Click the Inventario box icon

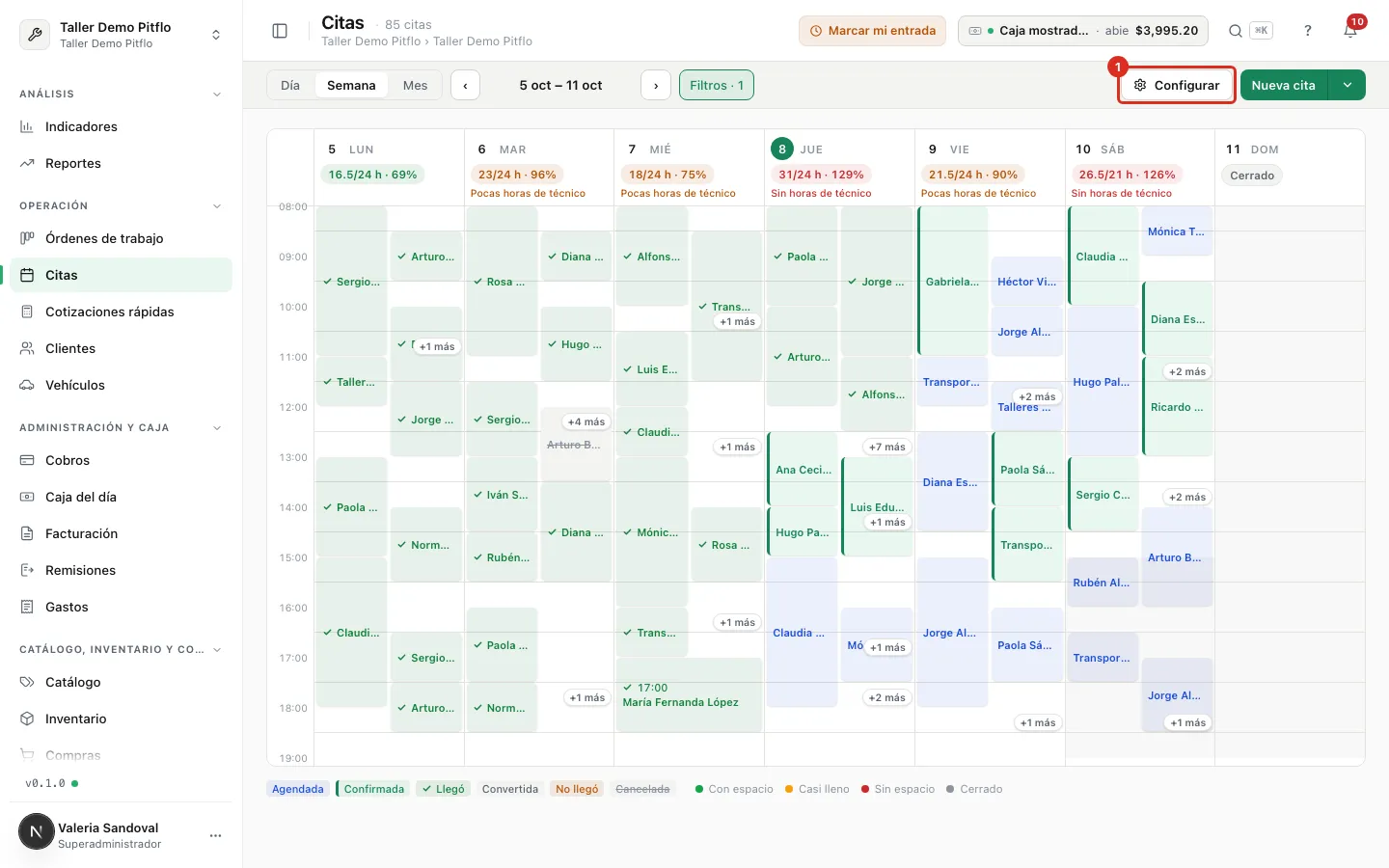[x=27, y=719]
